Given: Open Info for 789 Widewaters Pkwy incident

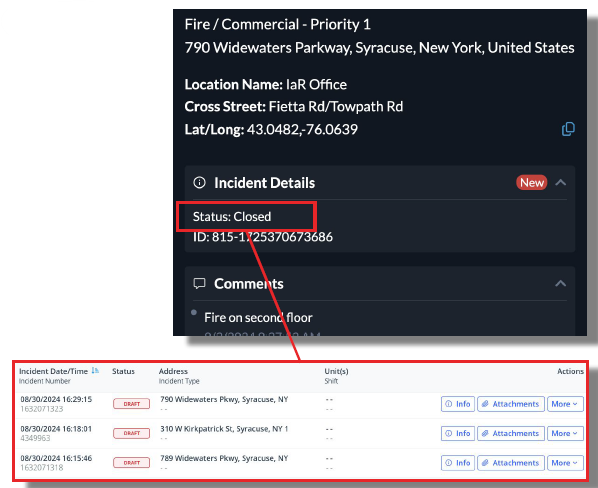Looking at the screenshot, I should (x=458, y=462).
